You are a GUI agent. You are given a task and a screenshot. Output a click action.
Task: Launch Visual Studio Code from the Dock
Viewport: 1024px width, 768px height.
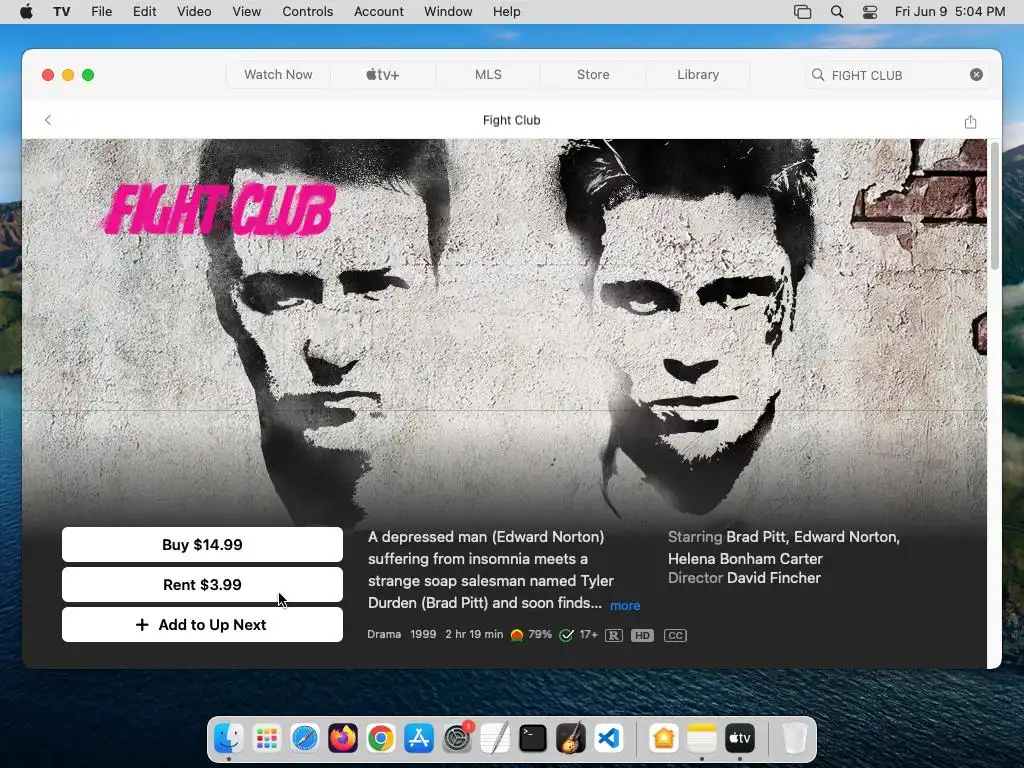click(x=609, y=739)
